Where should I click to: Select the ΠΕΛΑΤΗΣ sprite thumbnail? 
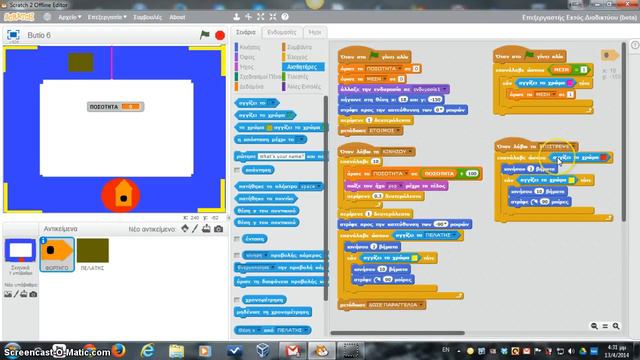click(93, 254)
